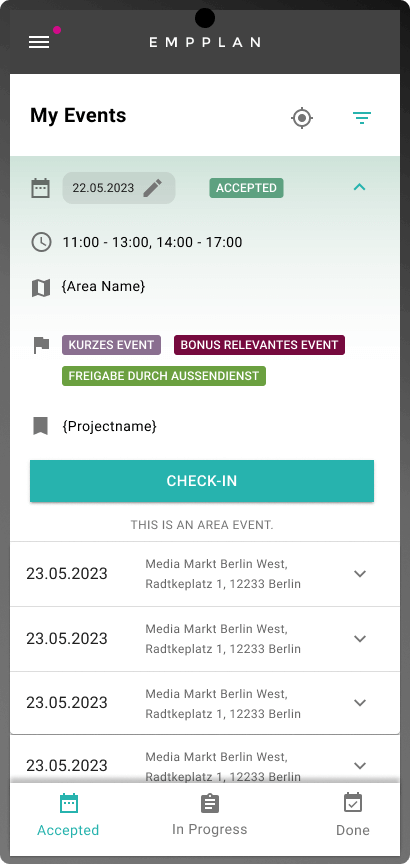
Task: Tap the CHECK-IN button
Action: coord(202,481)
